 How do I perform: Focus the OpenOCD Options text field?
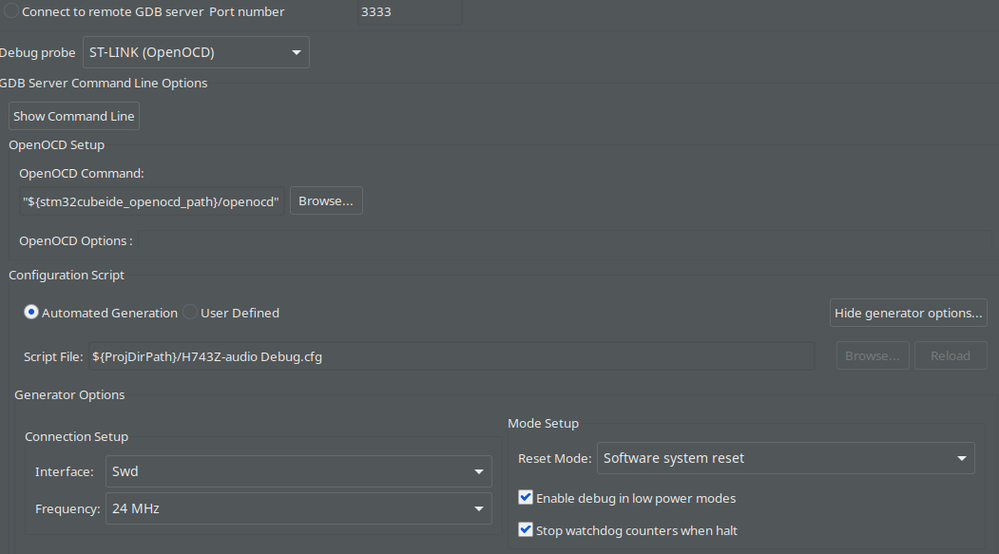(560, 241)
